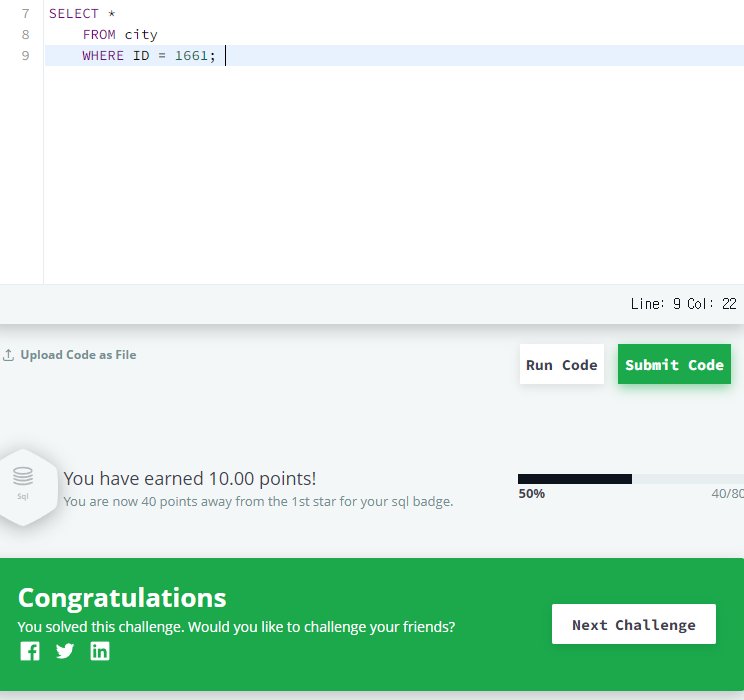Click line number 7 in the gutter
This screenshot has width=744, height=700.
tap(26, 14)
